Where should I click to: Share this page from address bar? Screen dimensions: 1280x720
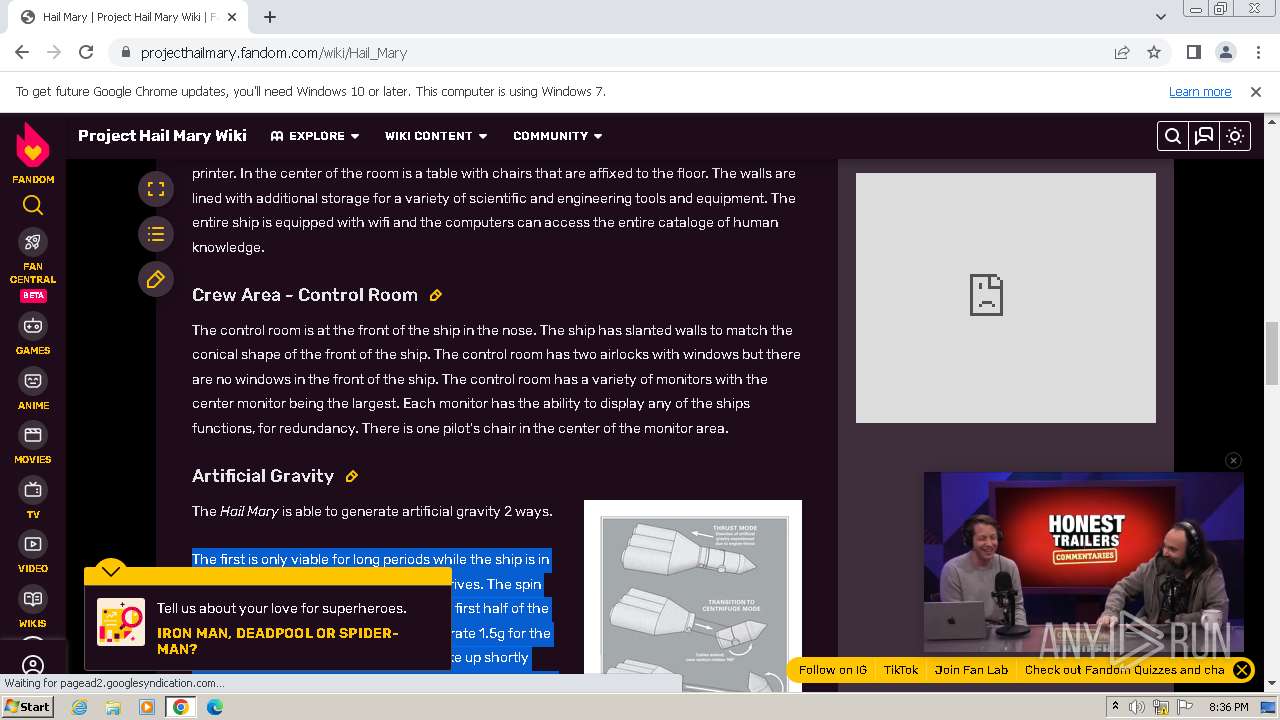point(1122,53)
